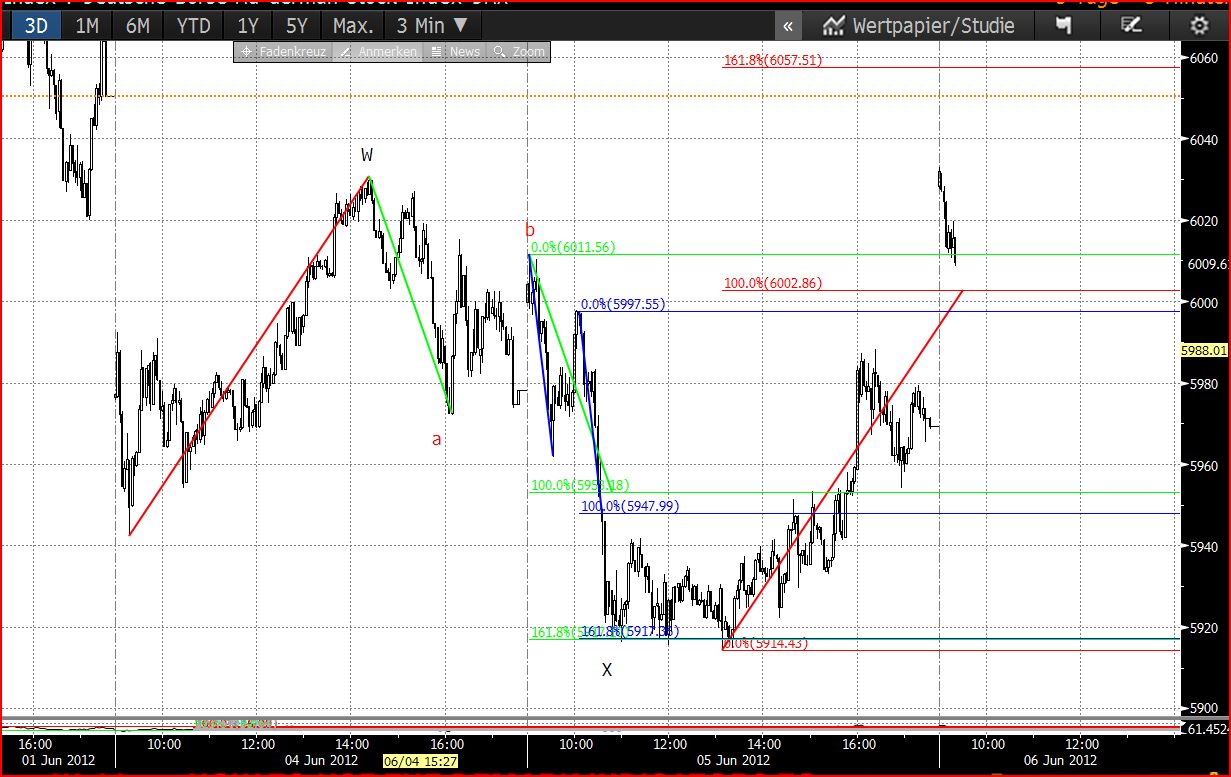Open the settings gear icon

click(x=1199, y=26)
